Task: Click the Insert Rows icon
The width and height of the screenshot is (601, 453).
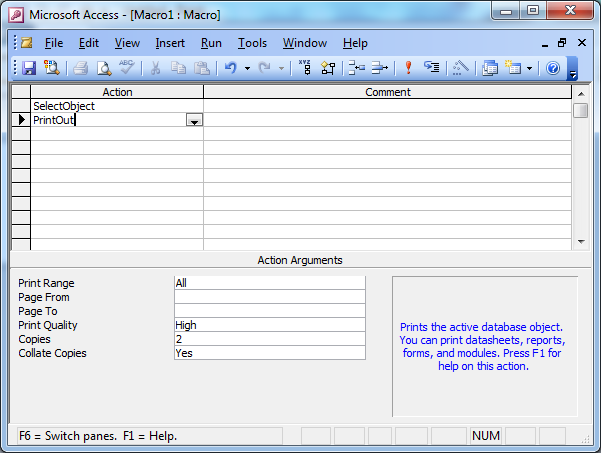Action: [356, 68]
